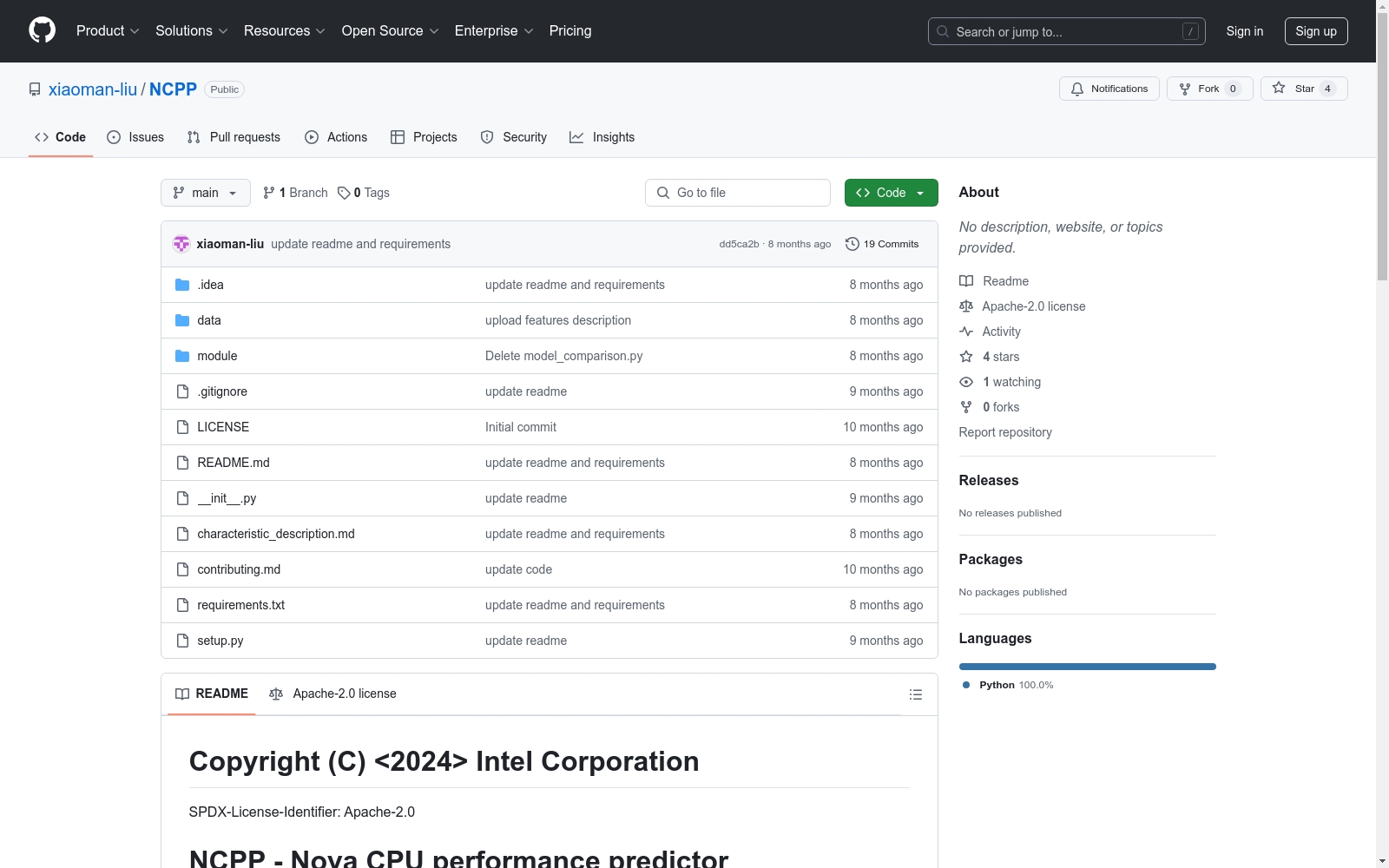Click the branch icon beside 1 Branch
Viewport: 1389px width, 868px height.
269,193
